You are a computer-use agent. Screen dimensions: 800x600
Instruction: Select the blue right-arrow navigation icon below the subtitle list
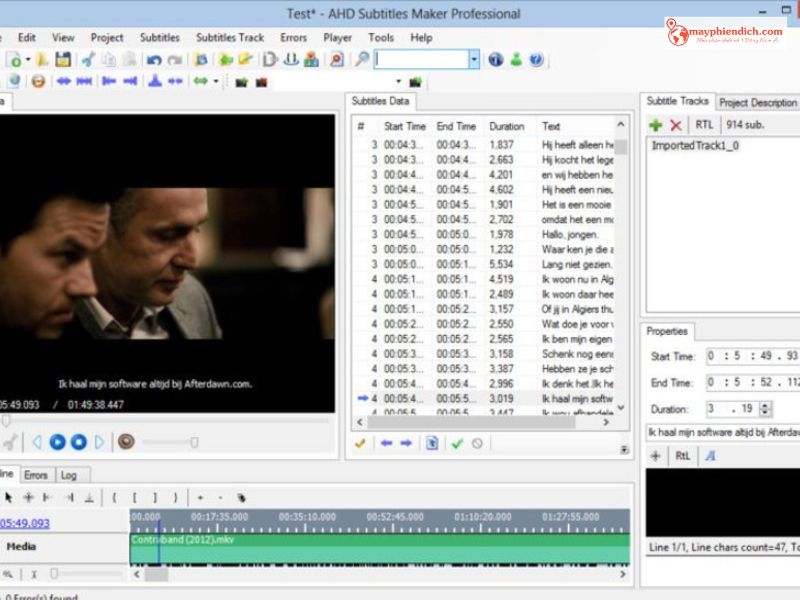click(x=406, y=444)
